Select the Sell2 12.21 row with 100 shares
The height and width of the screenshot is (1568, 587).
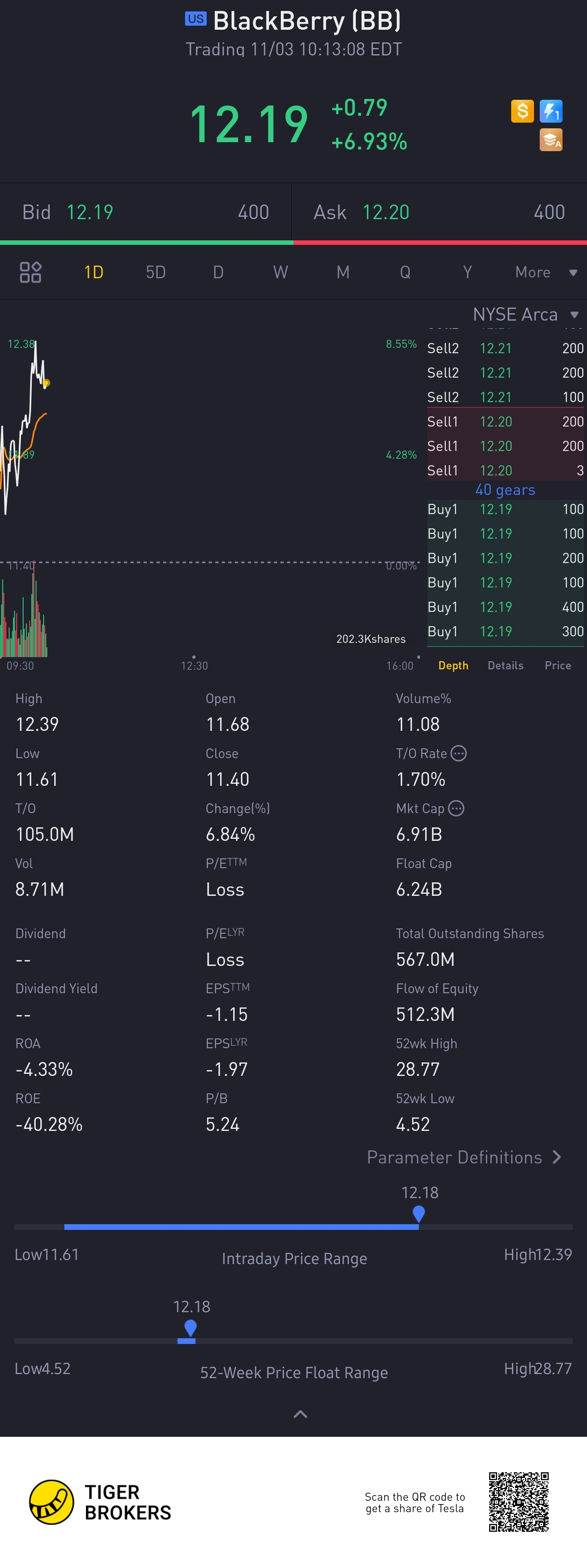[x=505, y=398]
